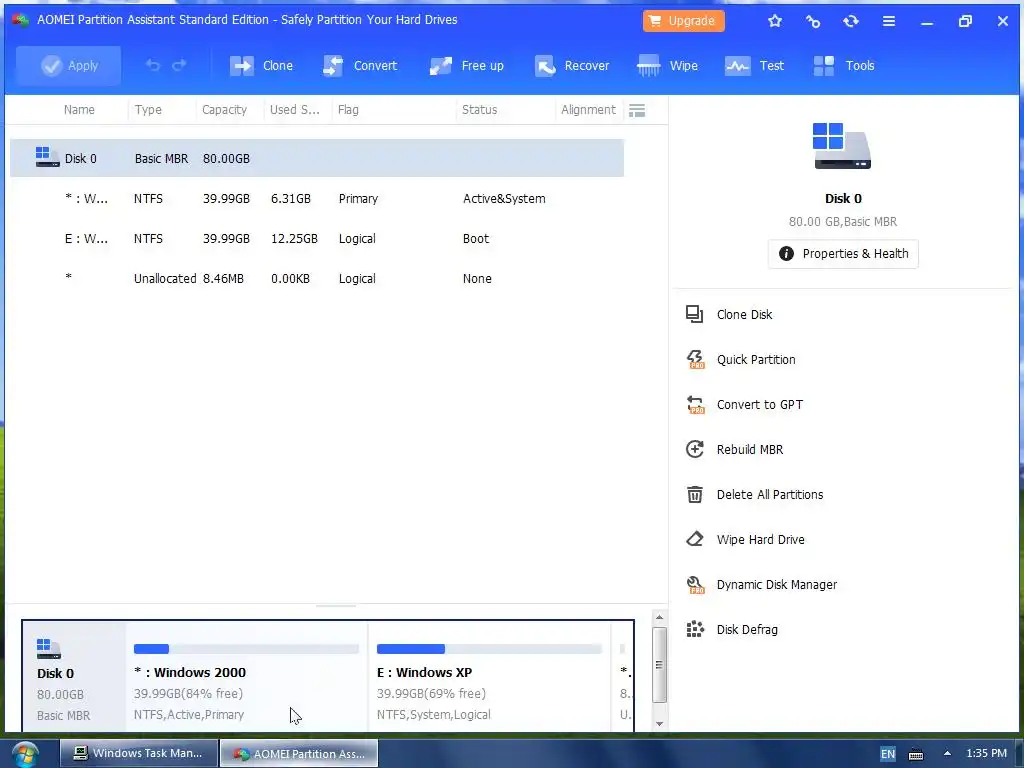Click the key-shaped icon in title bar
The height and width of the screenshot is (768, 1024).
(812, 21)
